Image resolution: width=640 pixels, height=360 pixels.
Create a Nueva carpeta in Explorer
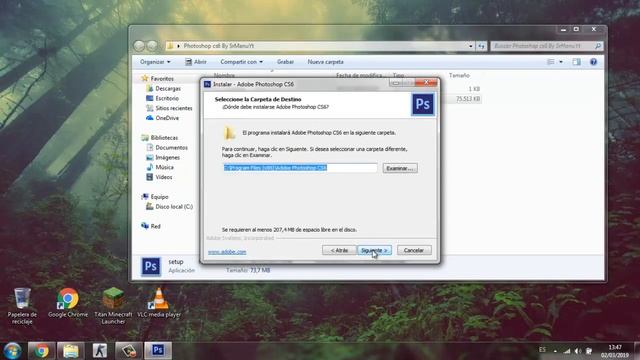tap(325, 62)
